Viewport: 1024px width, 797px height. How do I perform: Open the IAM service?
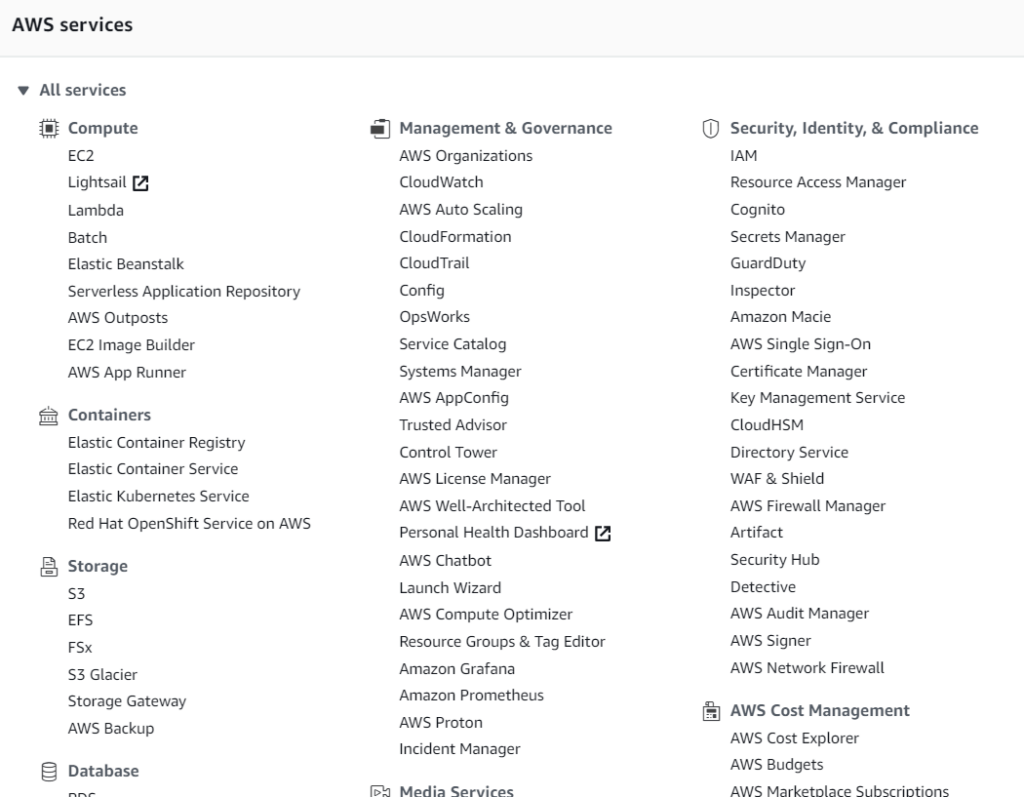click(744, 156)
